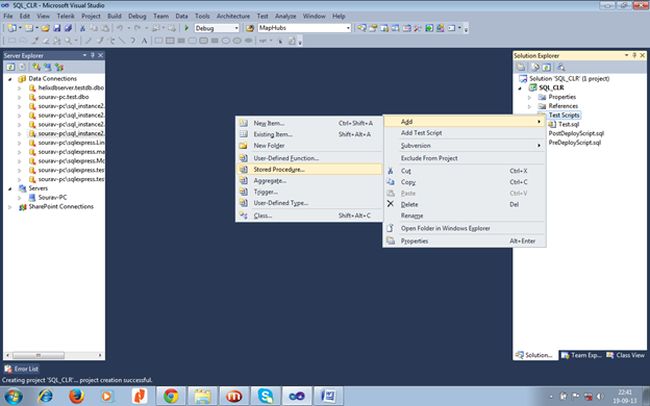Open the Server Explorer window options dropdown arrow

85,55
